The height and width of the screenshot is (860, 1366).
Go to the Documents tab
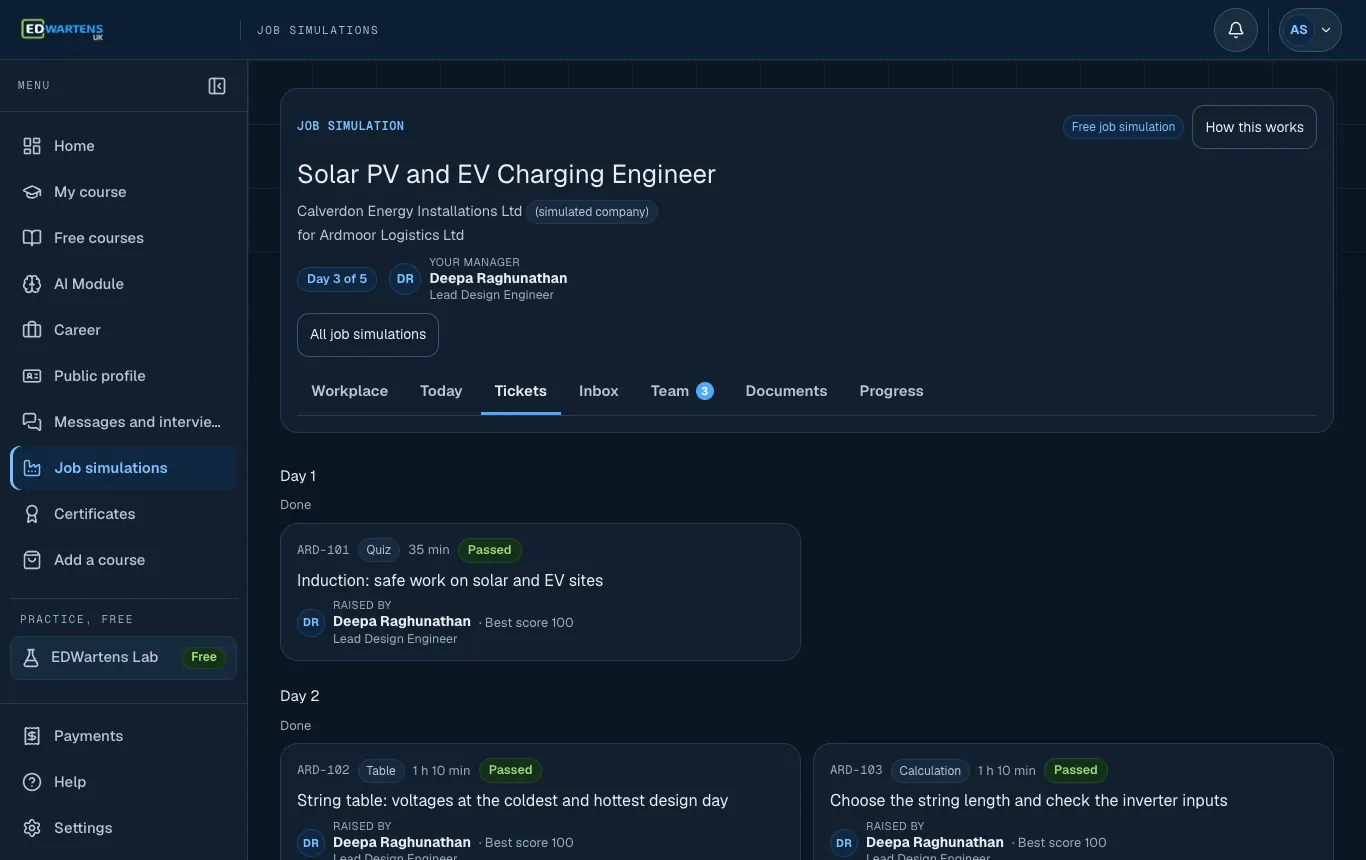tap(786, 391)
